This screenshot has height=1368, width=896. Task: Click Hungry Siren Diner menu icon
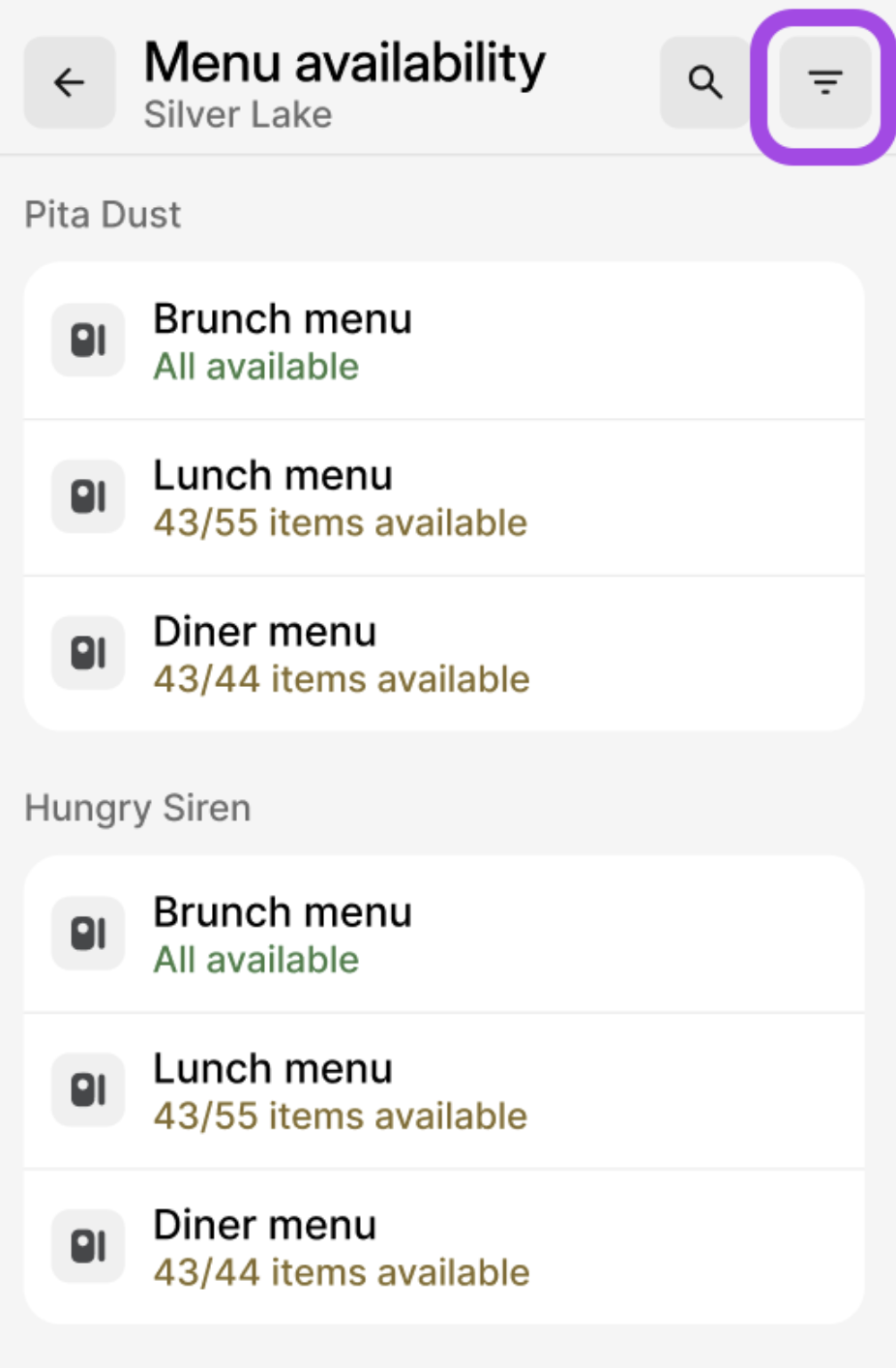click(88, 1246)
